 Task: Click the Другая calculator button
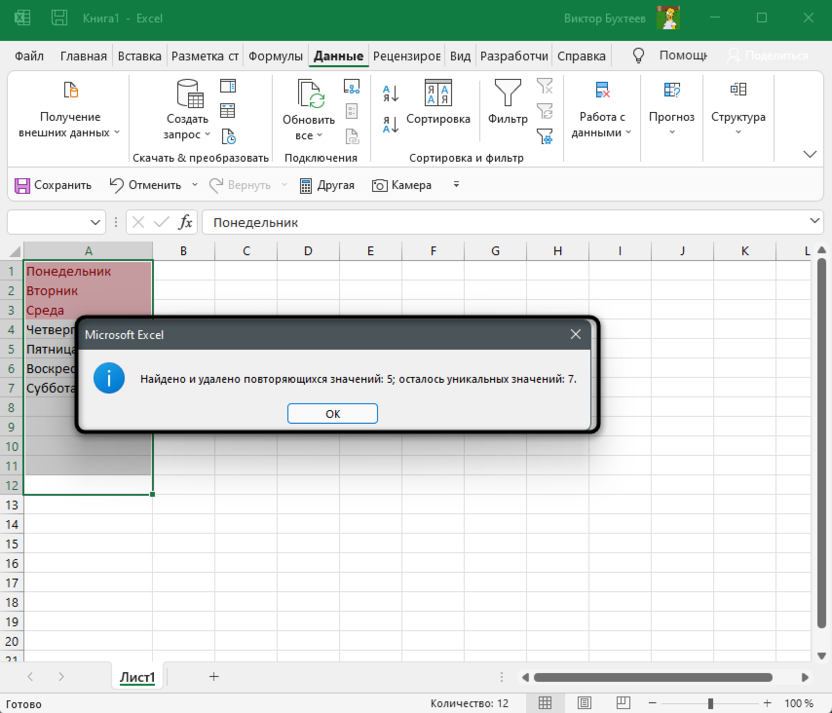tap(327, 185)
